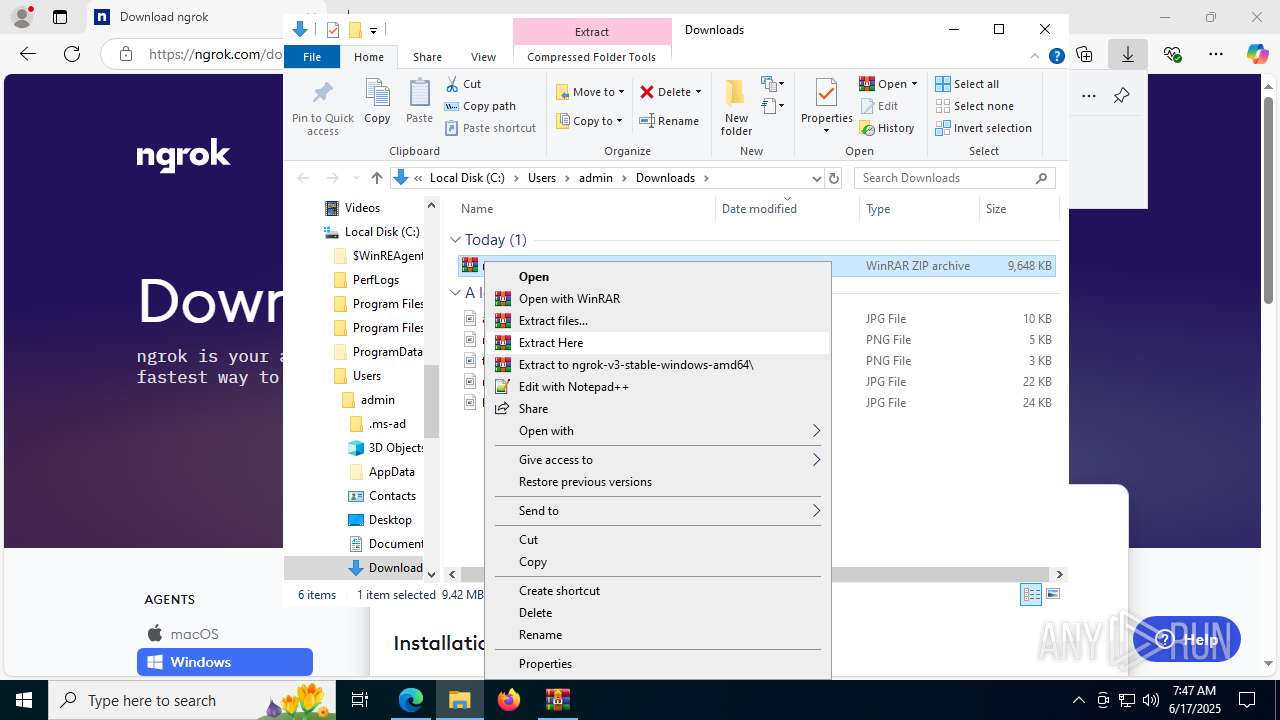Image resolution: width=1280 pixels, height=720 pixels.
Task: Create a New folder from ribbon
Action: [736, 108]
